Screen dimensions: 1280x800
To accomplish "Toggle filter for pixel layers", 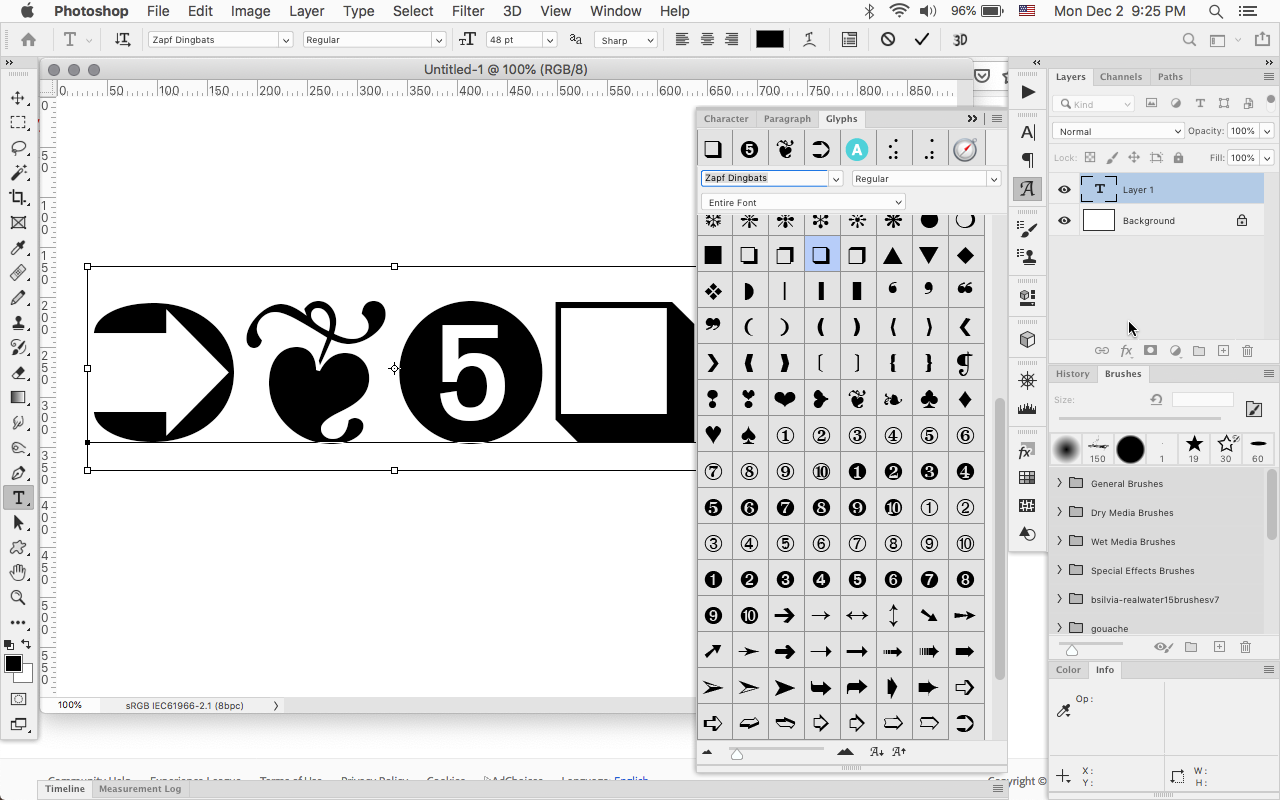I will pyautogui.click(x=1152, y=103).
